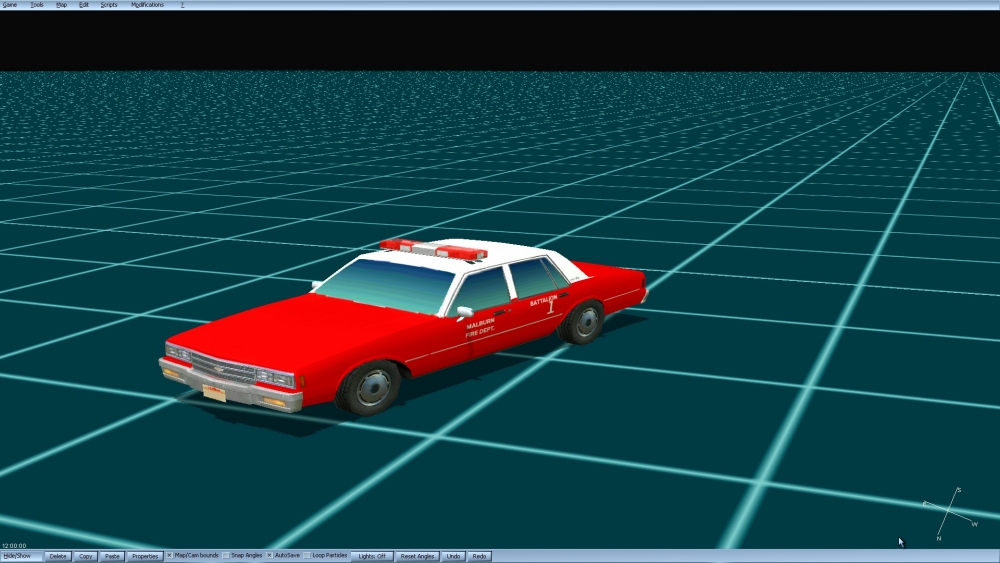Image resolution: width=1000 pixels, height=563 pixels.
Task: Click the Paste button
Action: (112, 556)
